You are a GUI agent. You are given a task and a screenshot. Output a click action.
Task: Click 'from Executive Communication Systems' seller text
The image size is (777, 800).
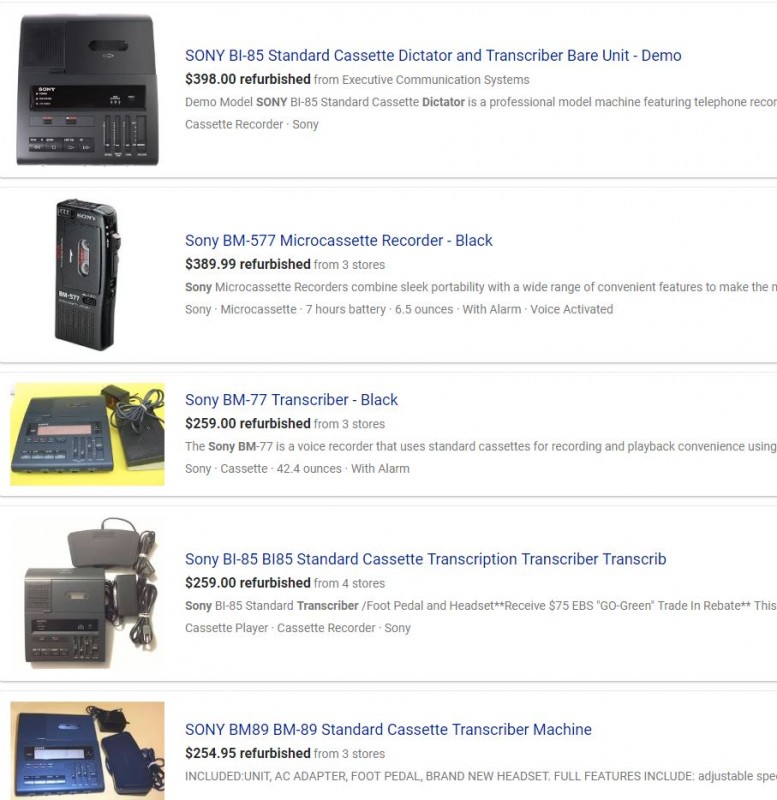(421, 80)
